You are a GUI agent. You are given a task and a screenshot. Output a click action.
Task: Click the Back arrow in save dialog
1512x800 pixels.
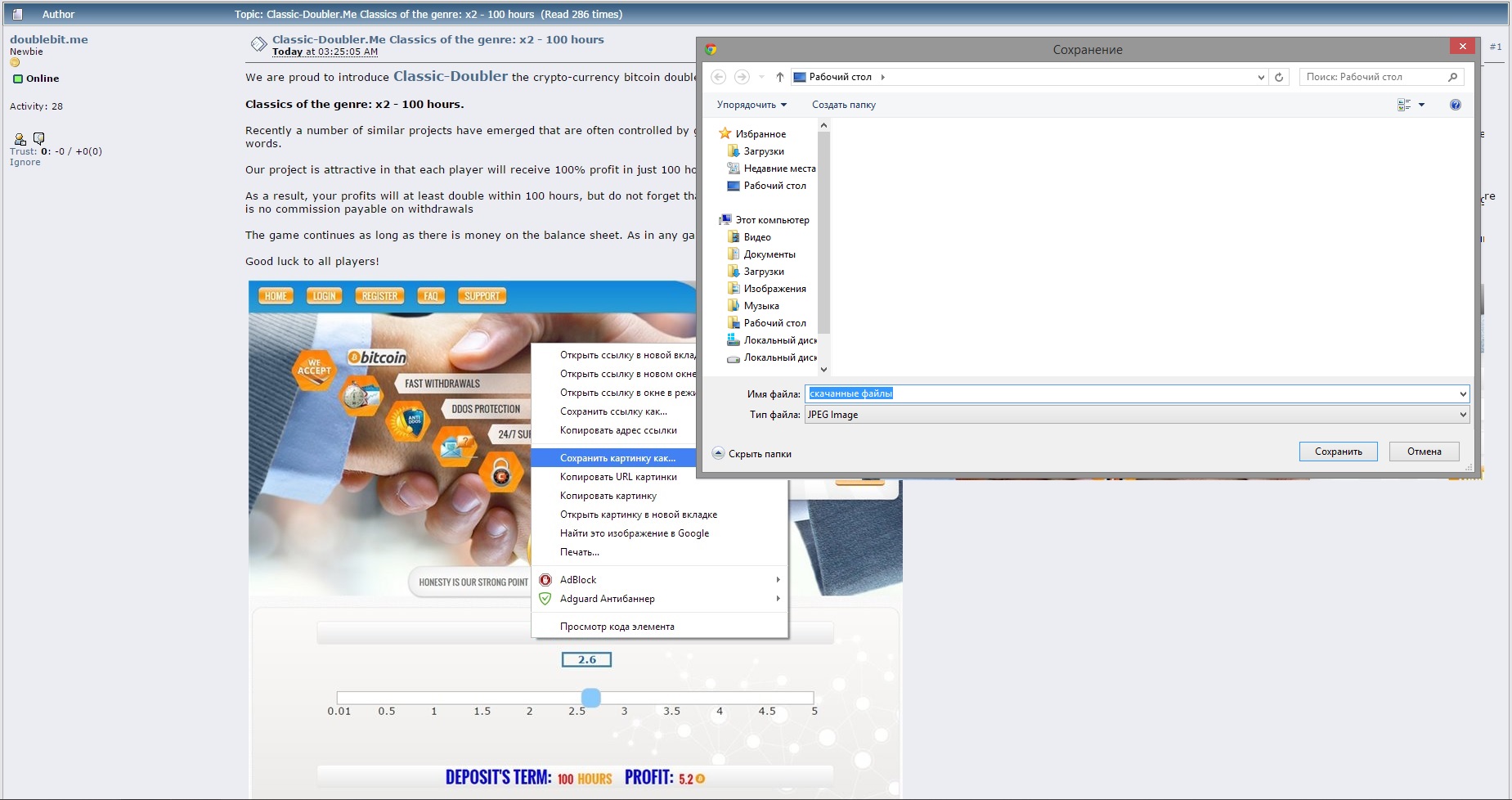coord(718,77)
